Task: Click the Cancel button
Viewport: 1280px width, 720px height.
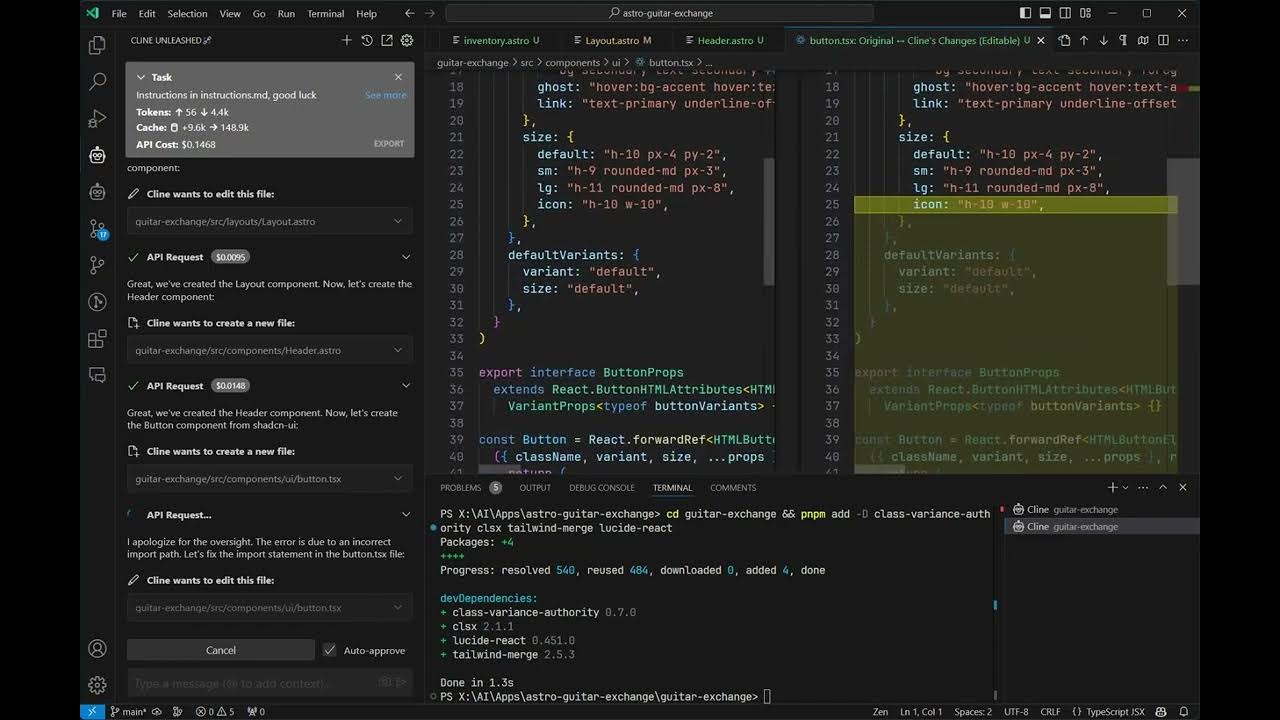Action: (x=221, y=650)
